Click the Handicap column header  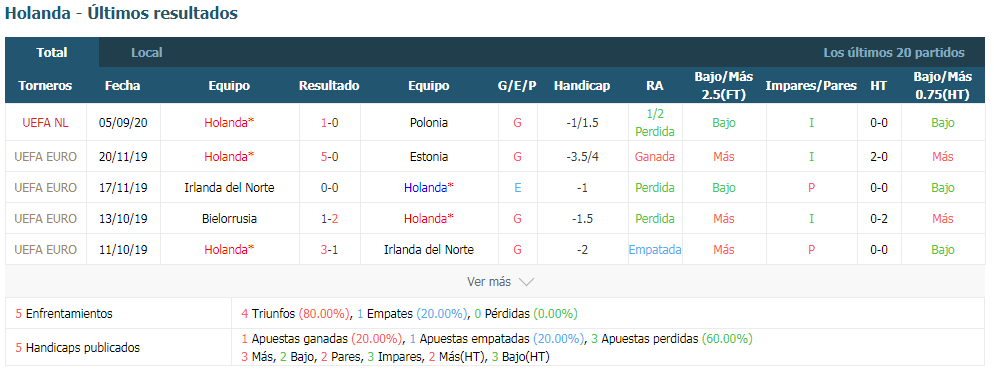[x=581, y=86]
